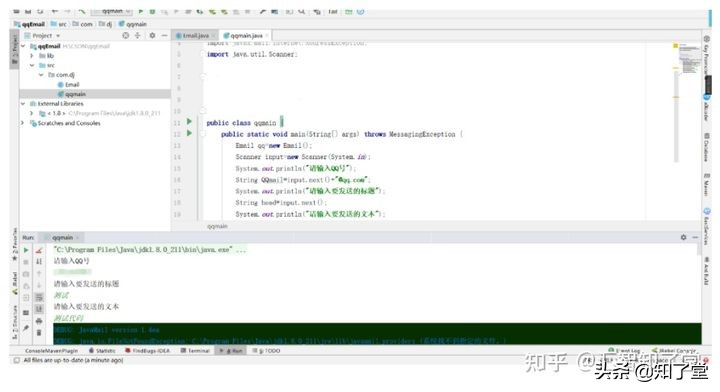Open the TODO tool window

tap(266, 351)
